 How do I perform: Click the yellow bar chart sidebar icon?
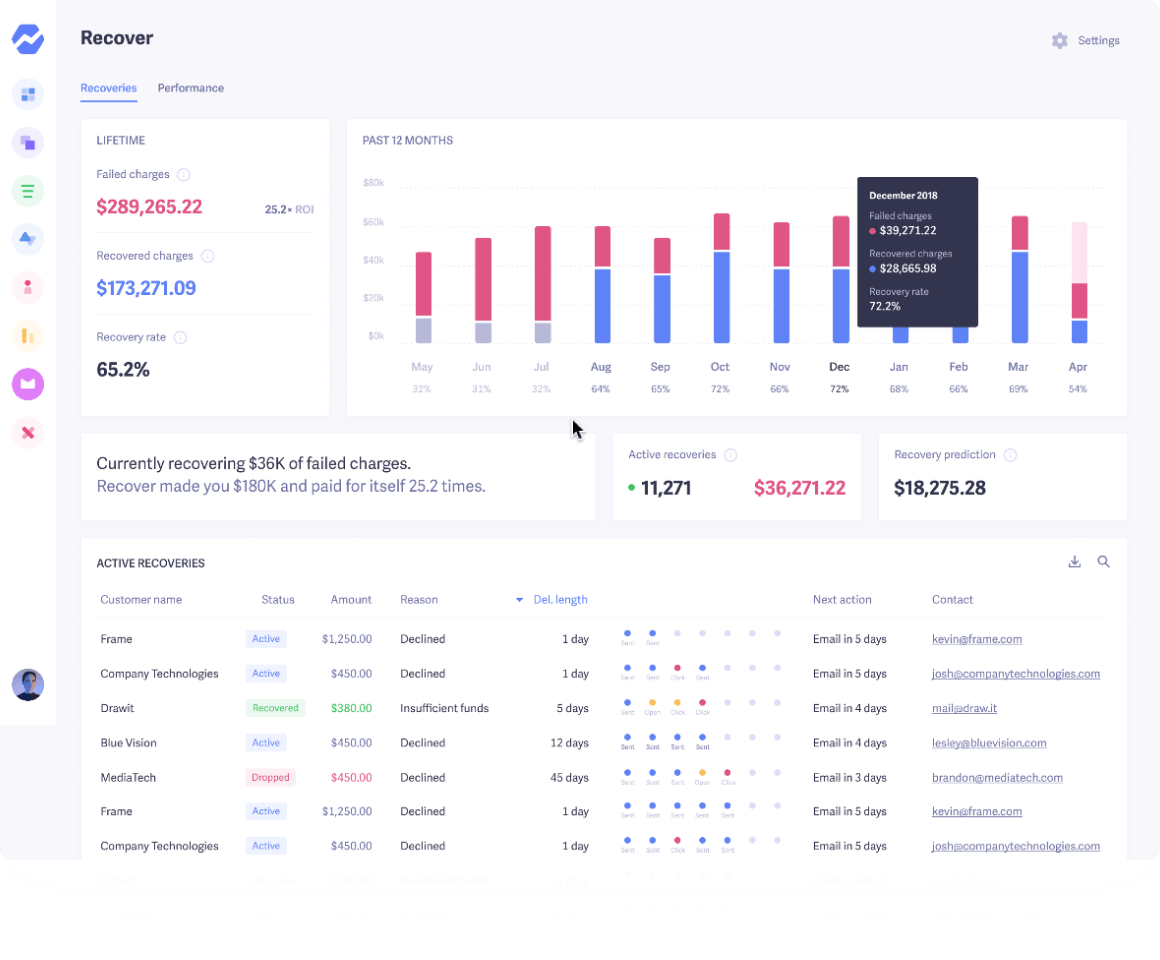(x=28, y=336)
